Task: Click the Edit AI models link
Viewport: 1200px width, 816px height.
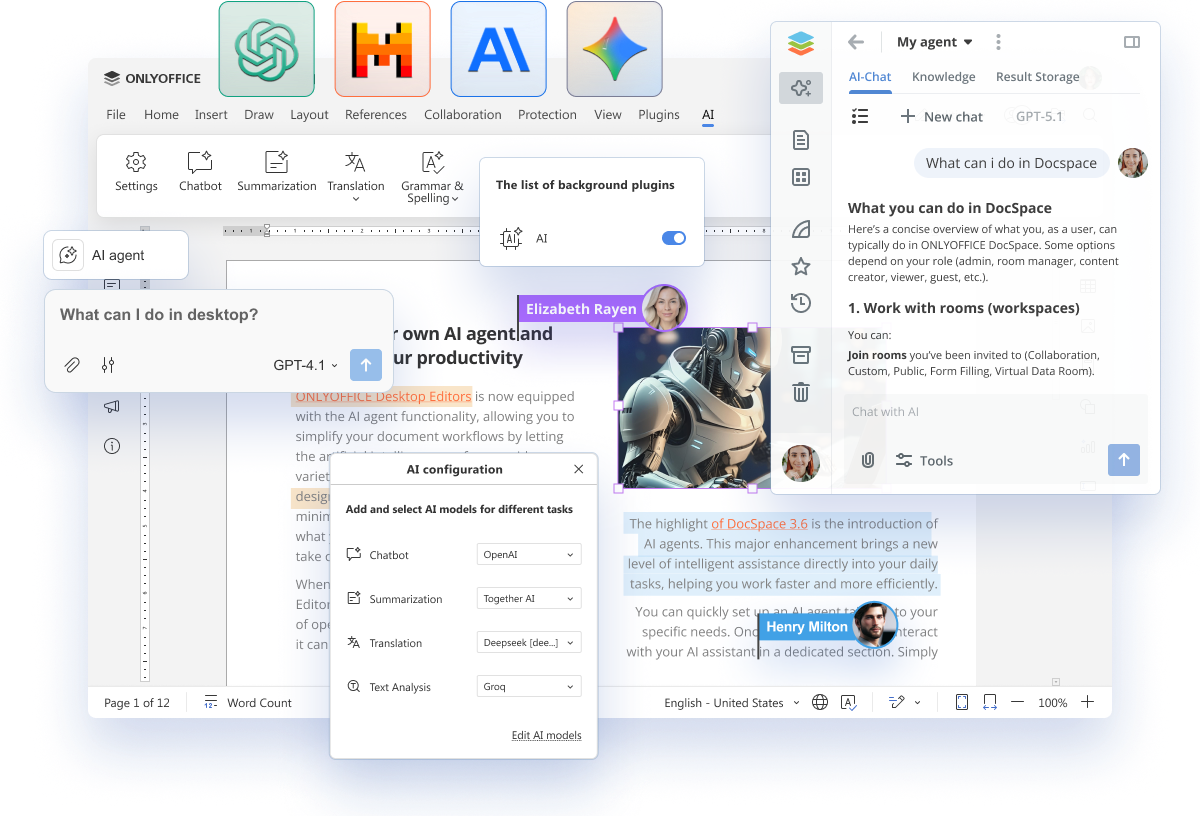Action: [546, 735]
